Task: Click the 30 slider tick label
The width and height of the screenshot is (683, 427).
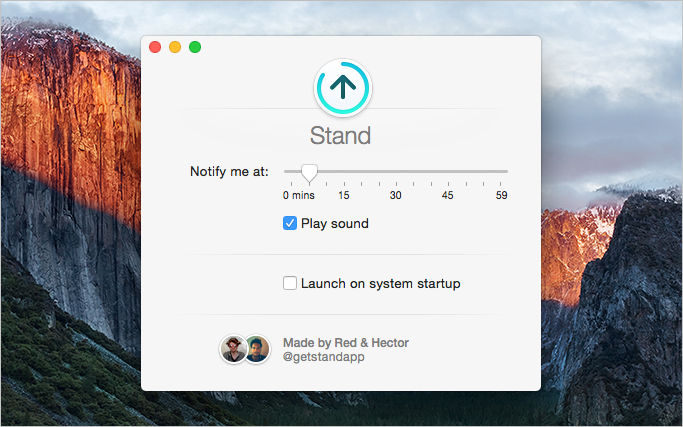Action: point(396,195)
